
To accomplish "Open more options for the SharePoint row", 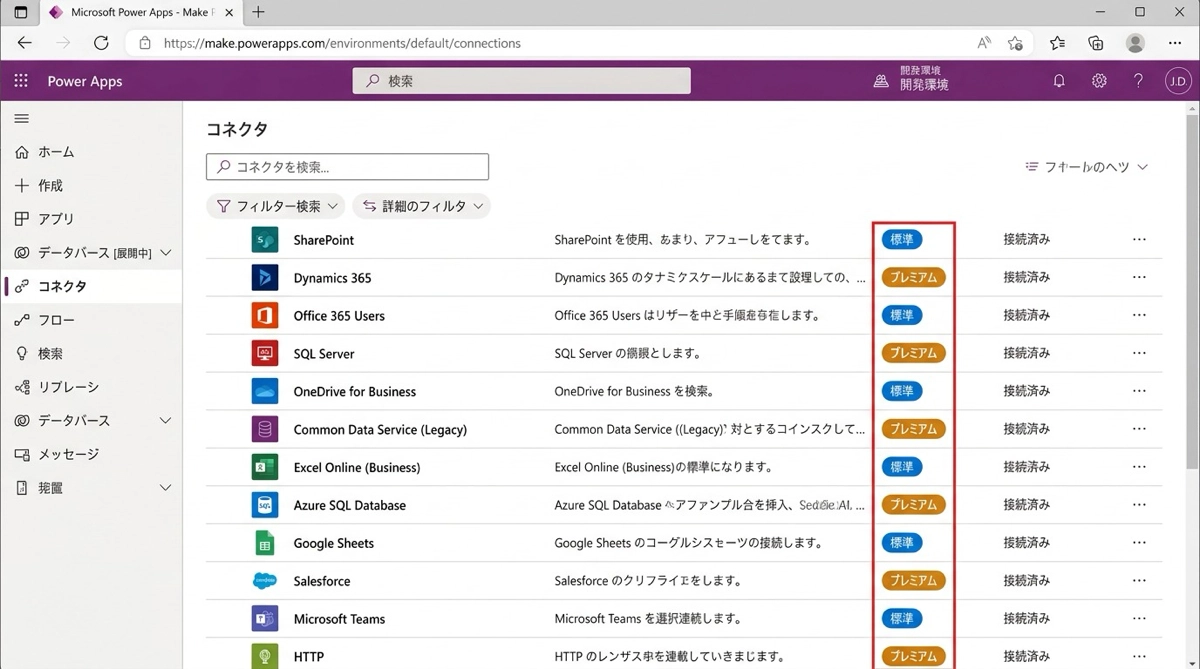I will [1139, 240].
